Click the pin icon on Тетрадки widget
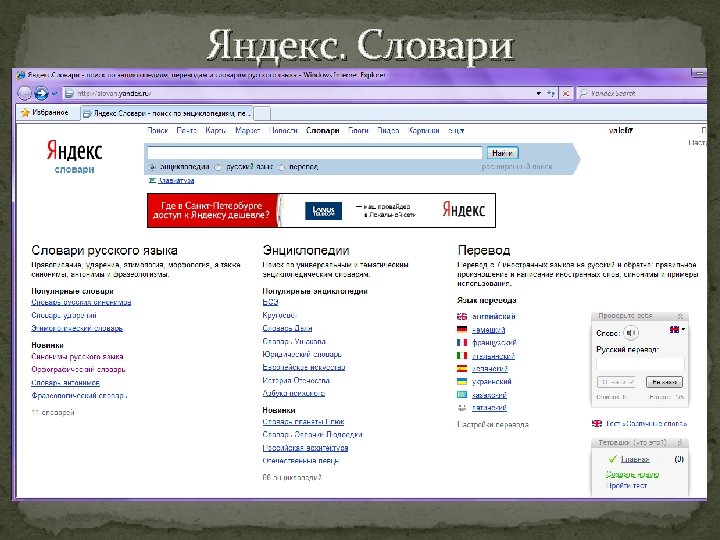This screenshot has height=540, width=720. 681,443
